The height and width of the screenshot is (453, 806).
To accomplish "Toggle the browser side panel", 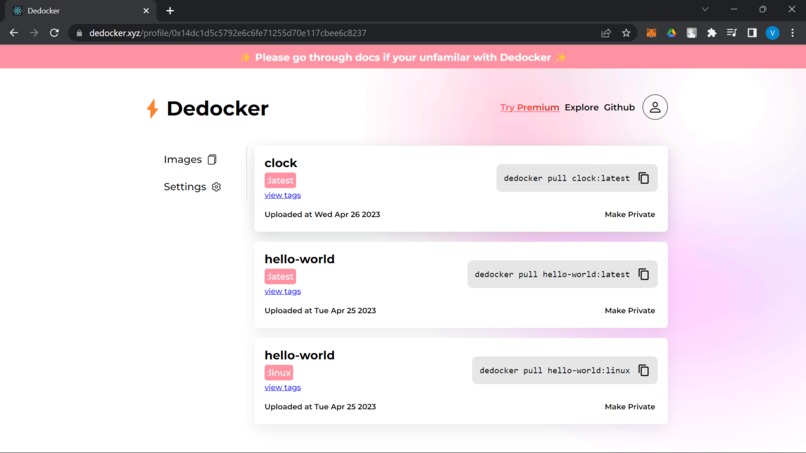I will (752, 33).
